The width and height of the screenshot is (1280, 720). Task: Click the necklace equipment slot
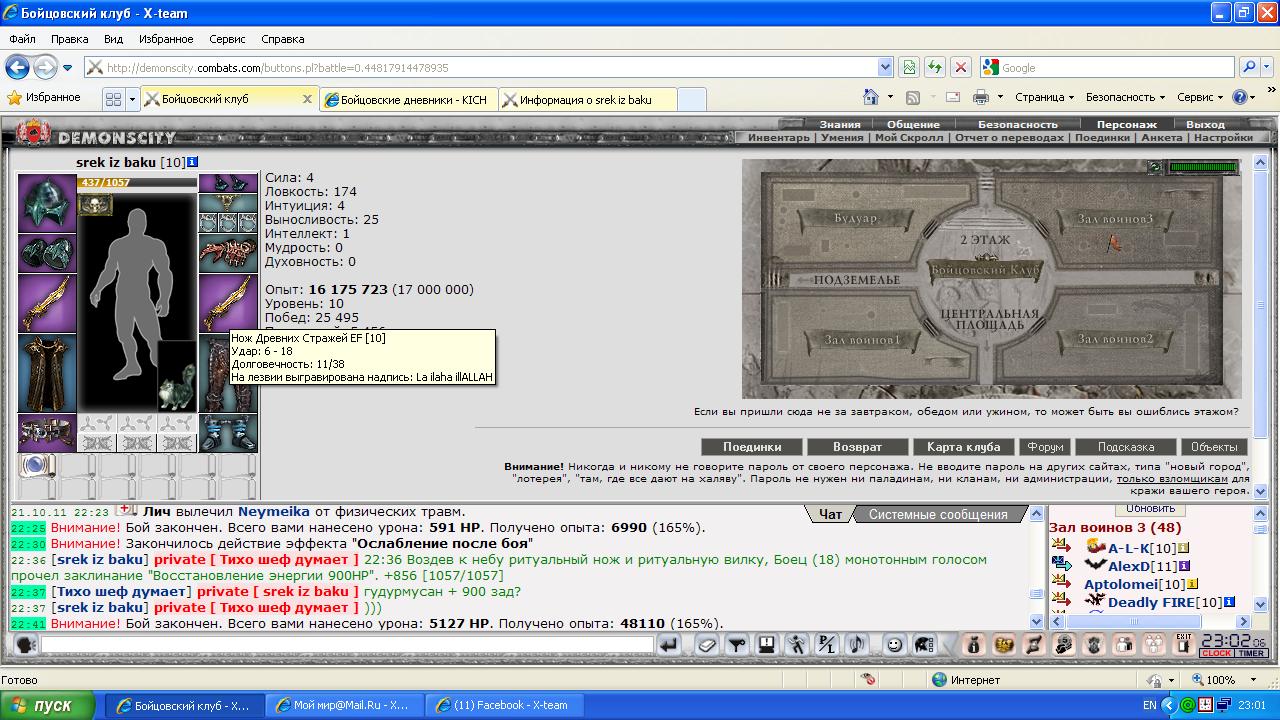pyautogui.click(x=228, y=203)
